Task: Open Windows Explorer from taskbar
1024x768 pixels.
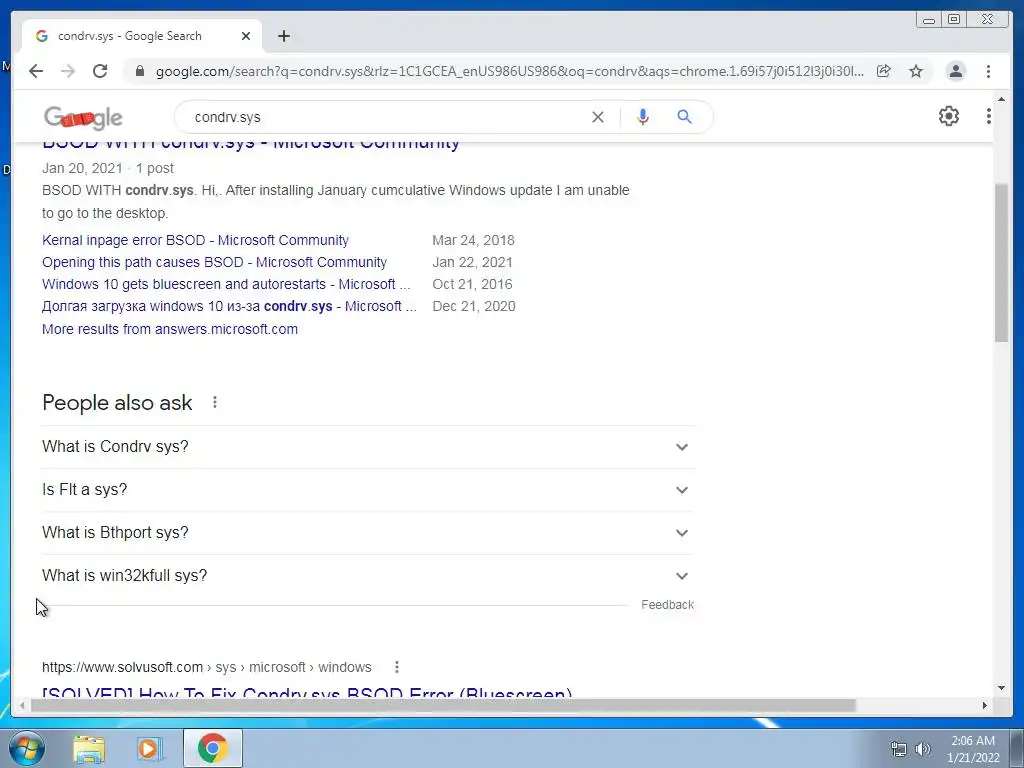Action: click(x=89, y=748)
